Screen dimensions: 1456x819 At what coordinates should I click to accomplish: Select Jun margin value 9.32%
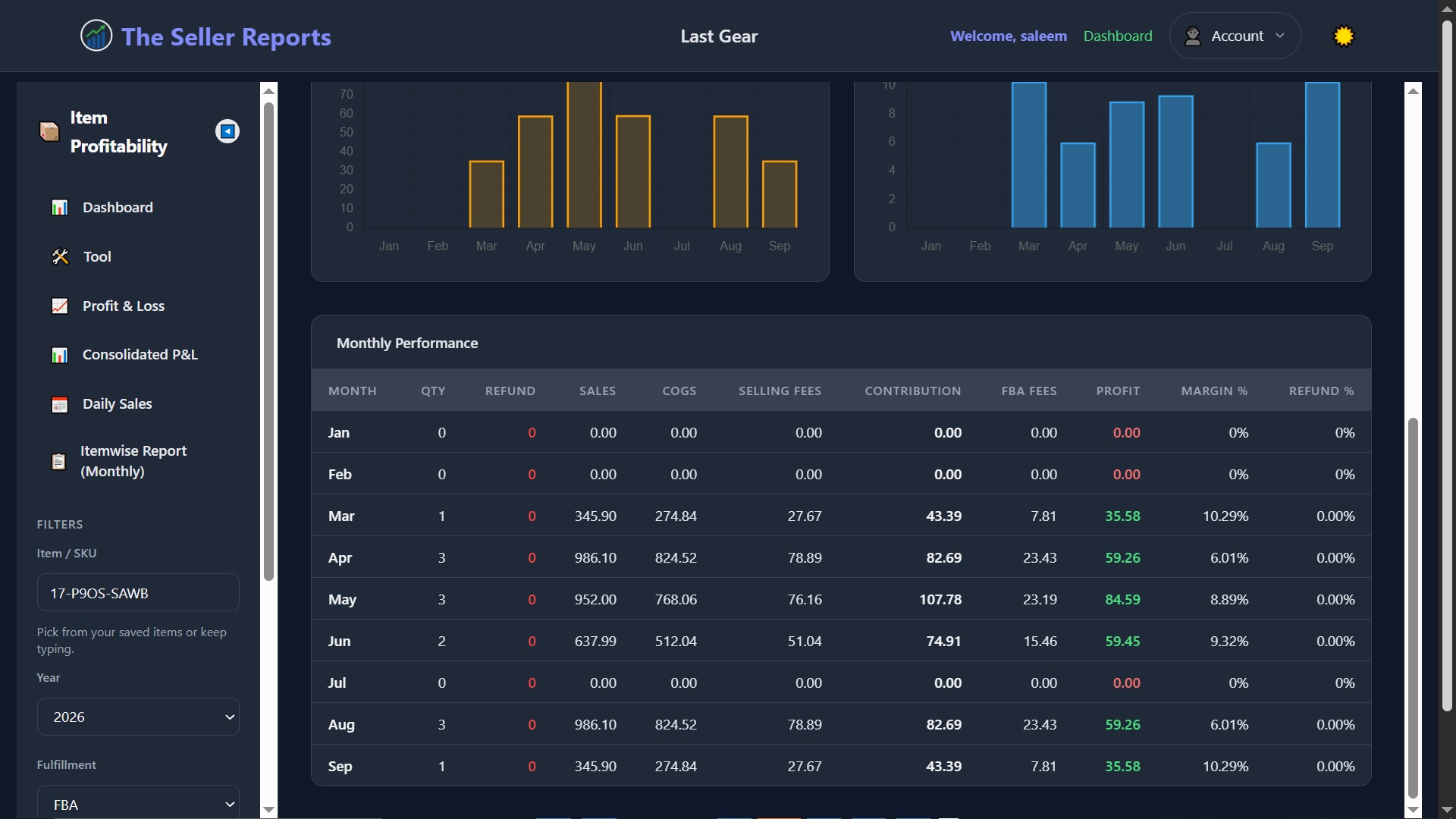click(1229, 641)
